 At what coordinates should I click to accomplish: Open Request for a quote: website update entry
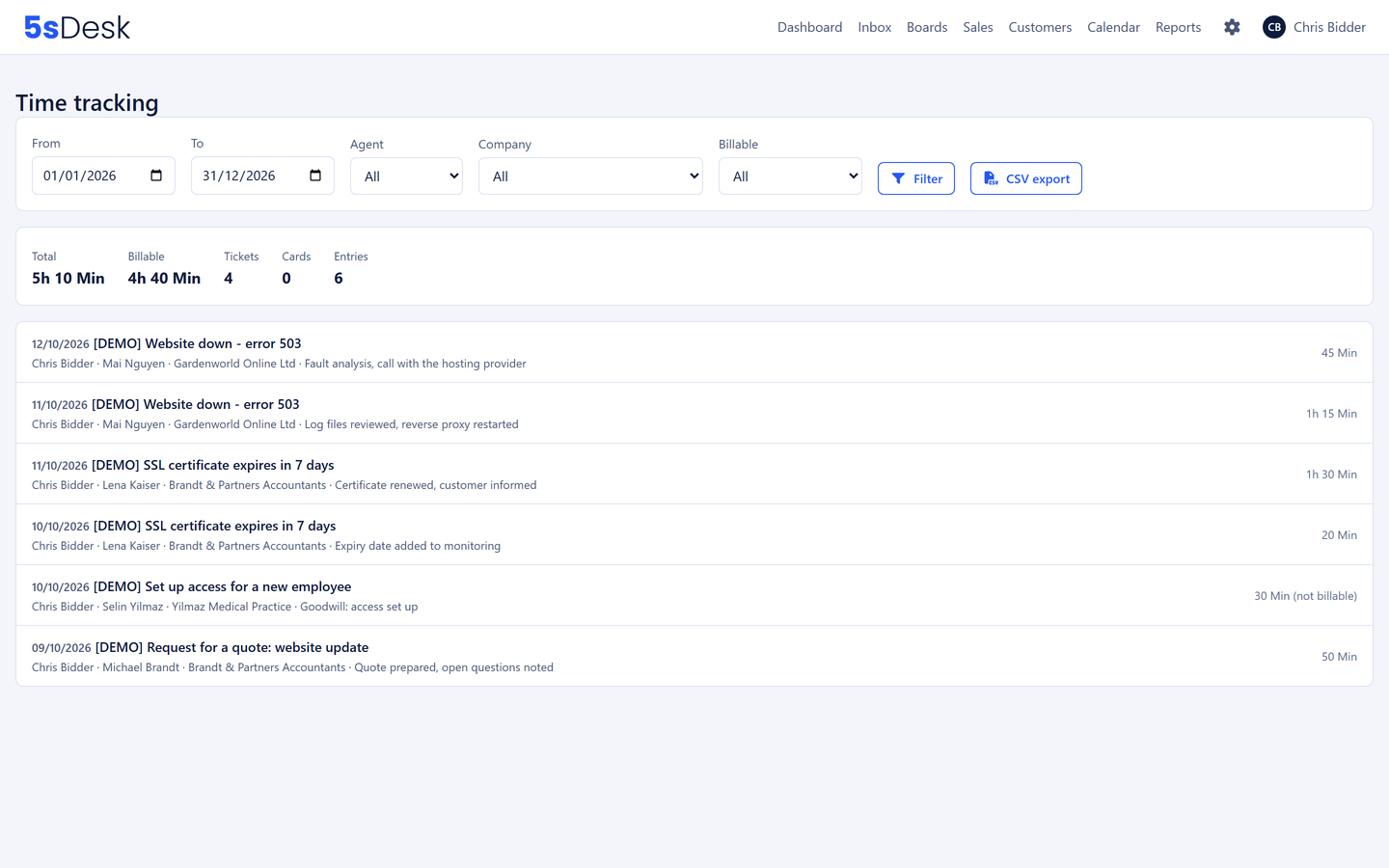[694, 656]
